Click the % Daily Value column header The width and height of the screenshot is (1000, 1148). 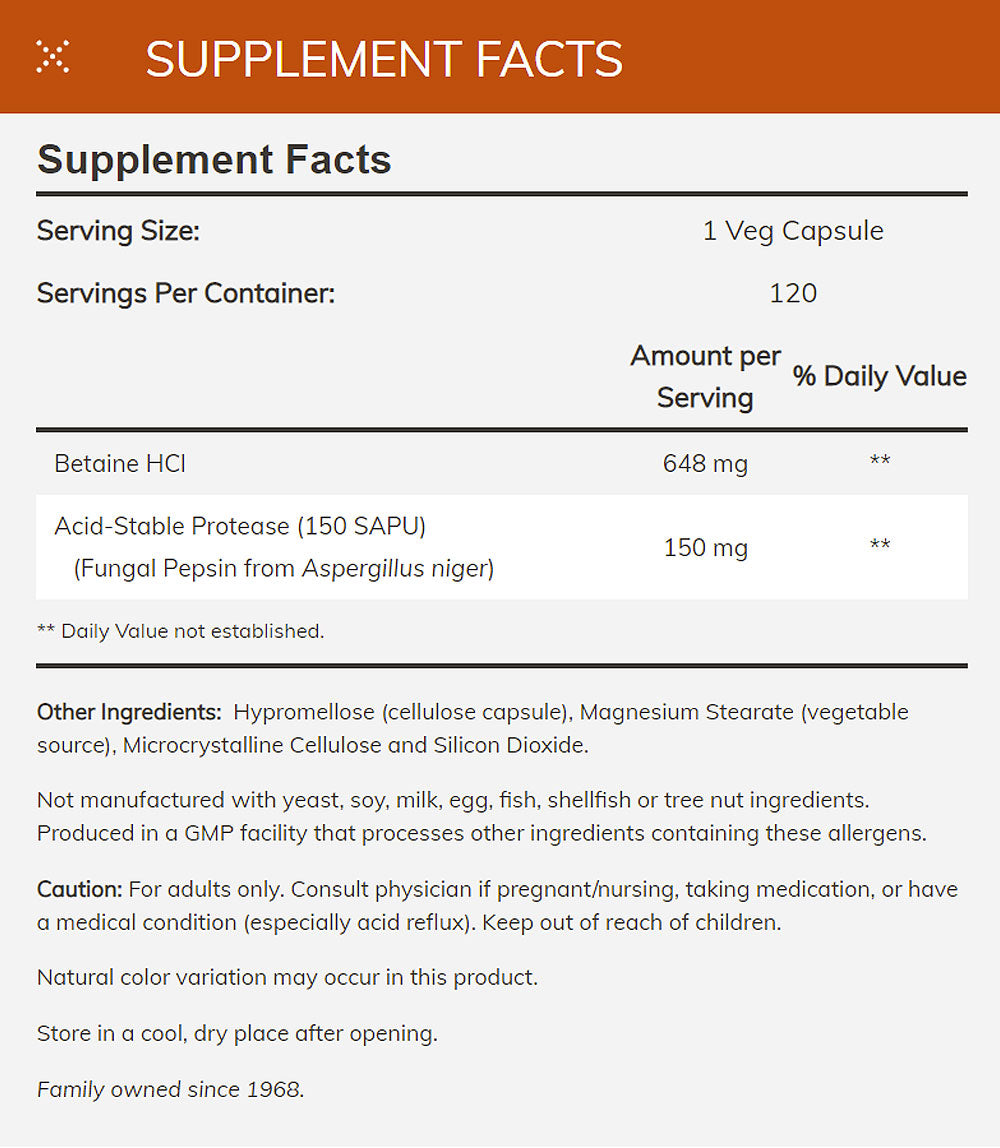880,376
